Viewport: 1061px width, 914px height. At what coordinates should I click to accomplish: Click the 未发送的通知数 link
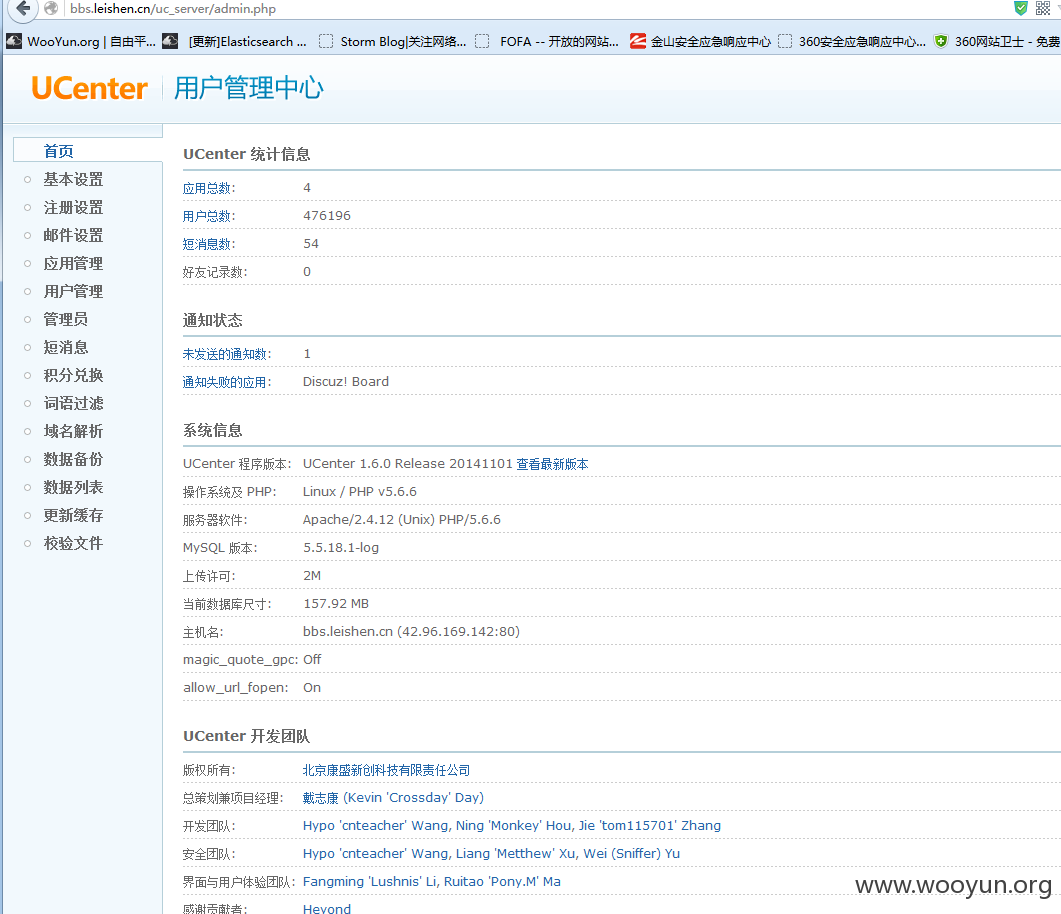[227, 354]
